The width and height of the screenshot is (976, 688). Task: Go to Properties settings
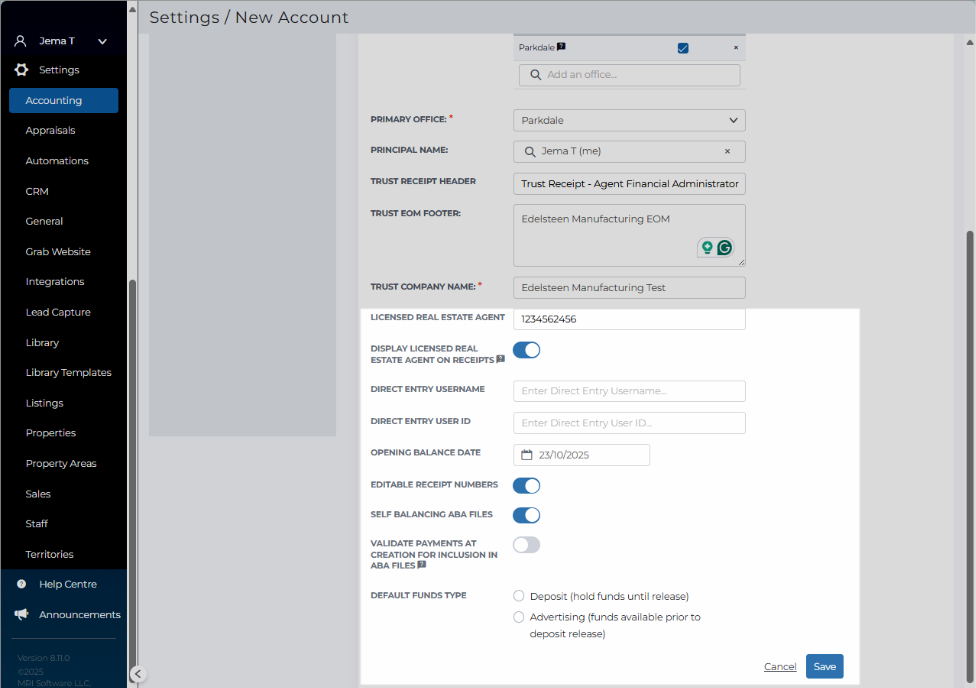coord(50,433)
